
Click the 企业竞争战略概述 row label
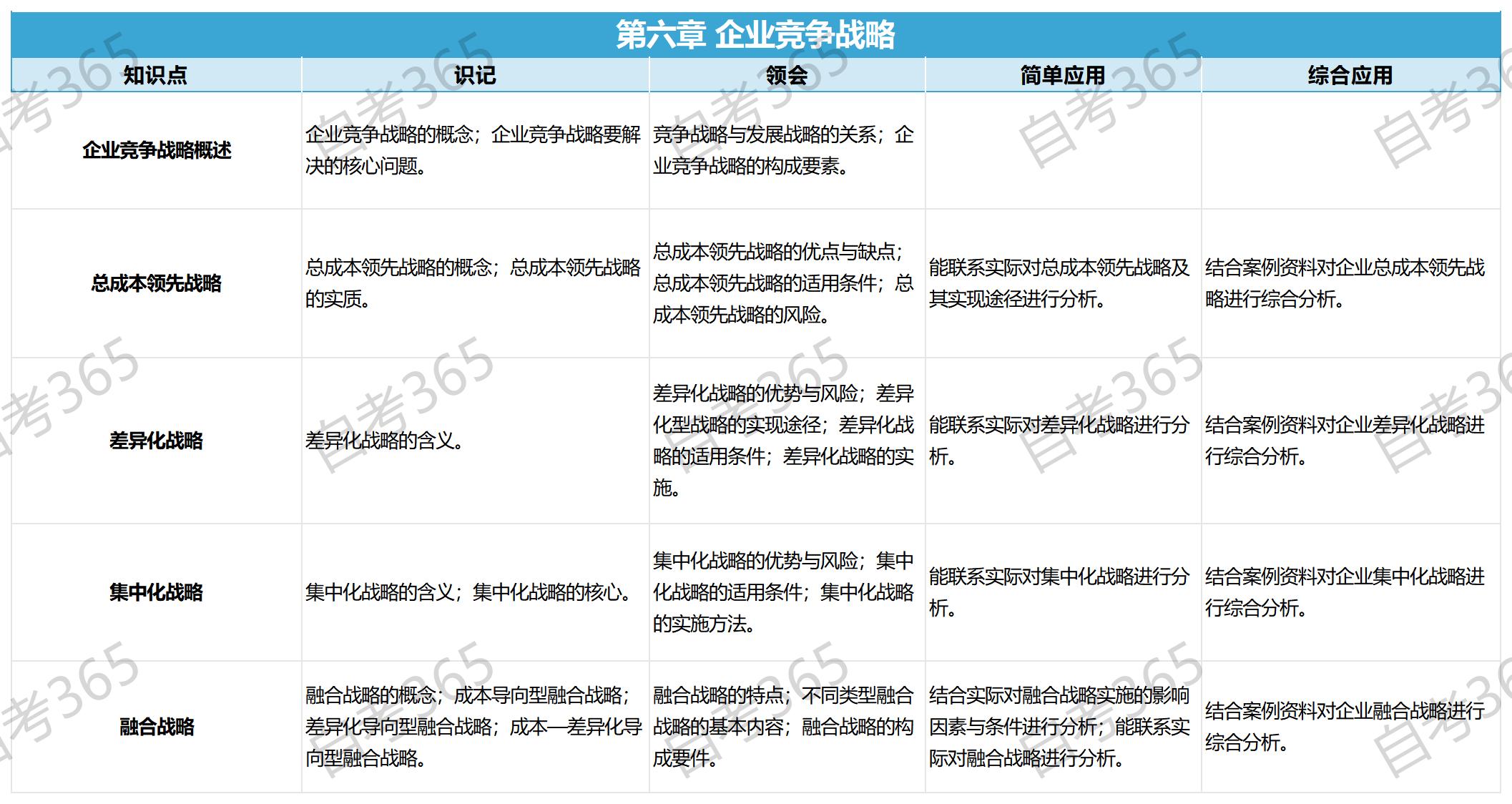pos(157,150)
